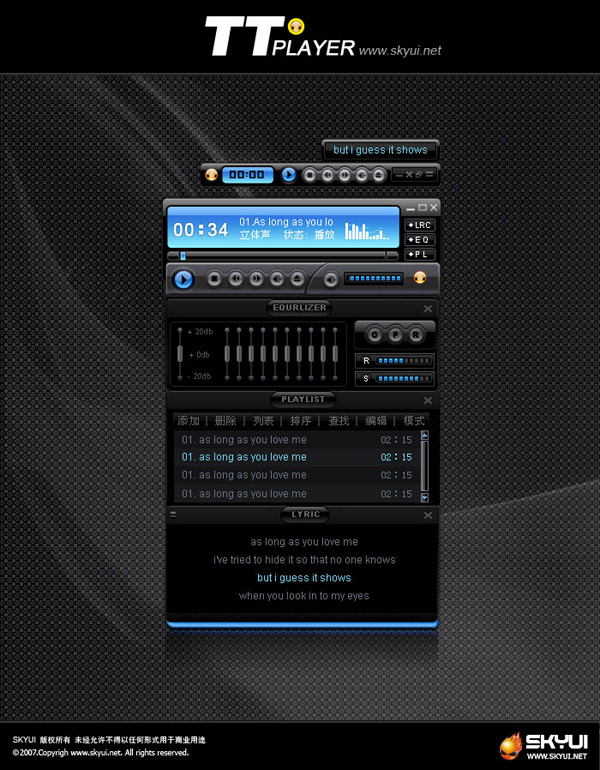Viewport: 600px width, 770px height.
Task: Click lyric line 'when you look in to my eyes'
Action: (x=304, y=596)
